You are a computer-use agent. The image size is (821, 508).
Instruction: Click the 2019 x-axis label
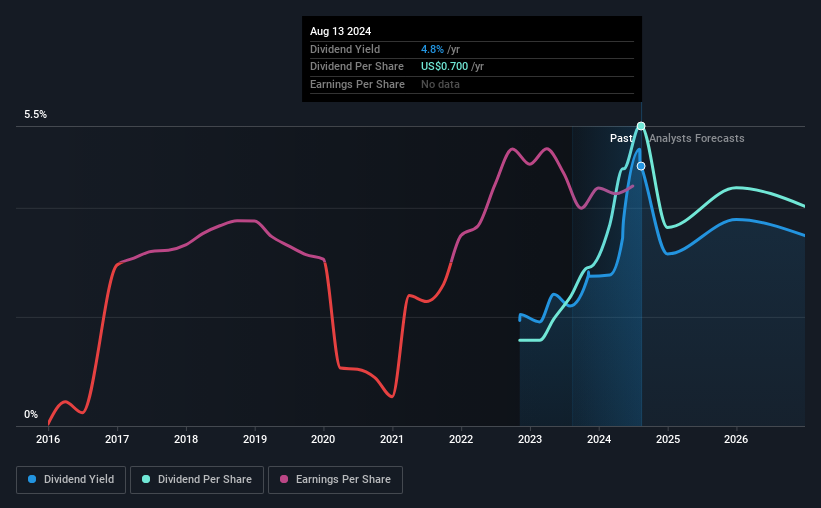(255, 439)
